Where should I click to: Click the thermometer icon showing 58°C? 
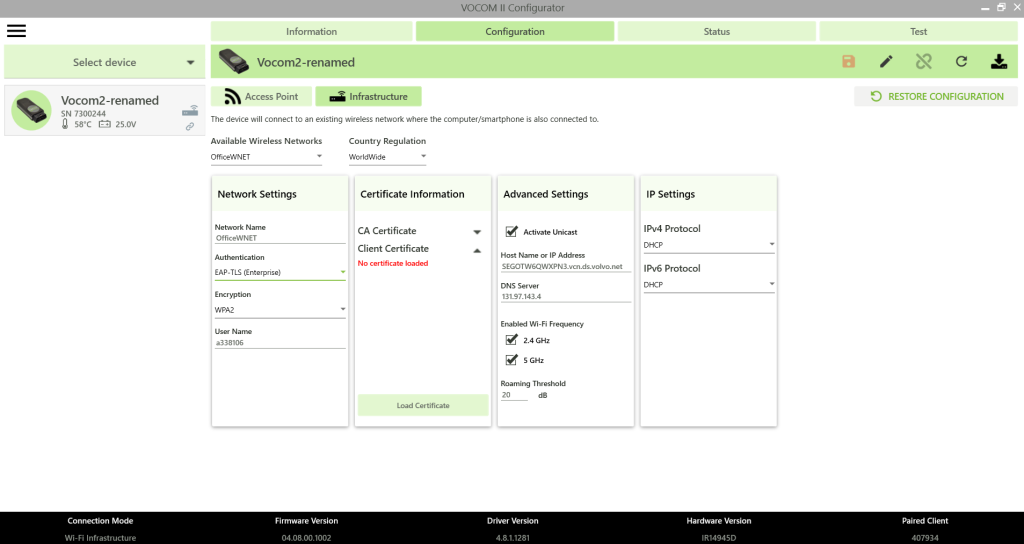(65, 123)
